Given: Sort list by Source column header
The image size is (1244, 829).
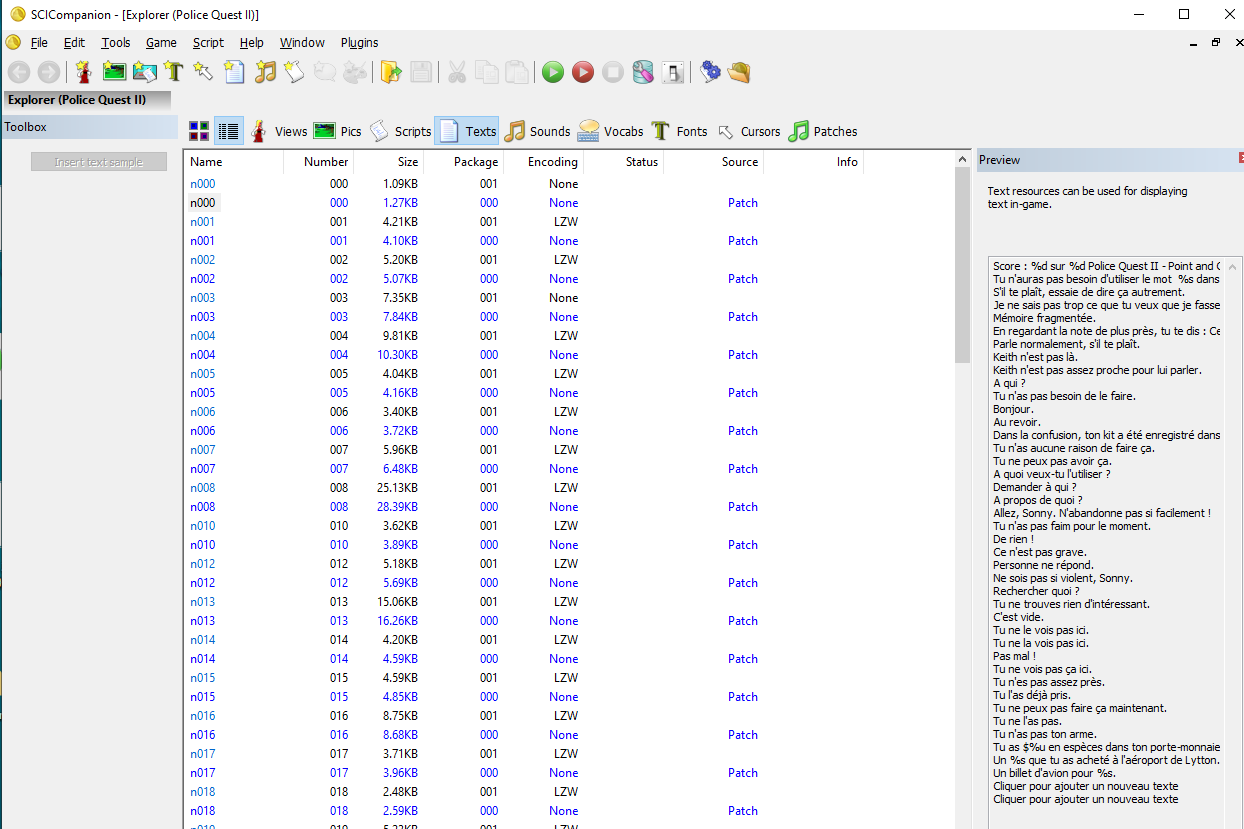Looking at the screenshot, I should (x=714, y=162).
